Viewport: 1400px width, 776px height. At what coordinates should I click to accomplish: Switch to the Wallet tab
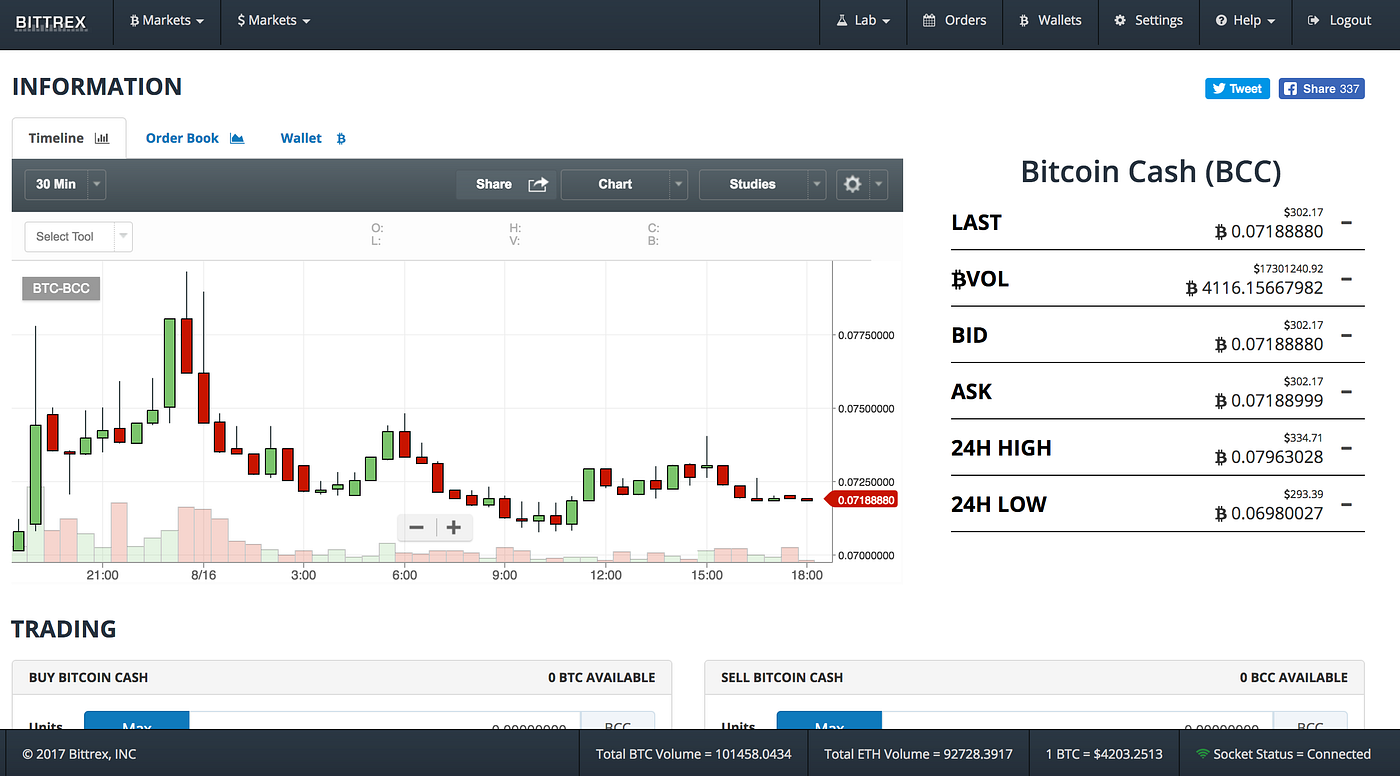[313, 138]
